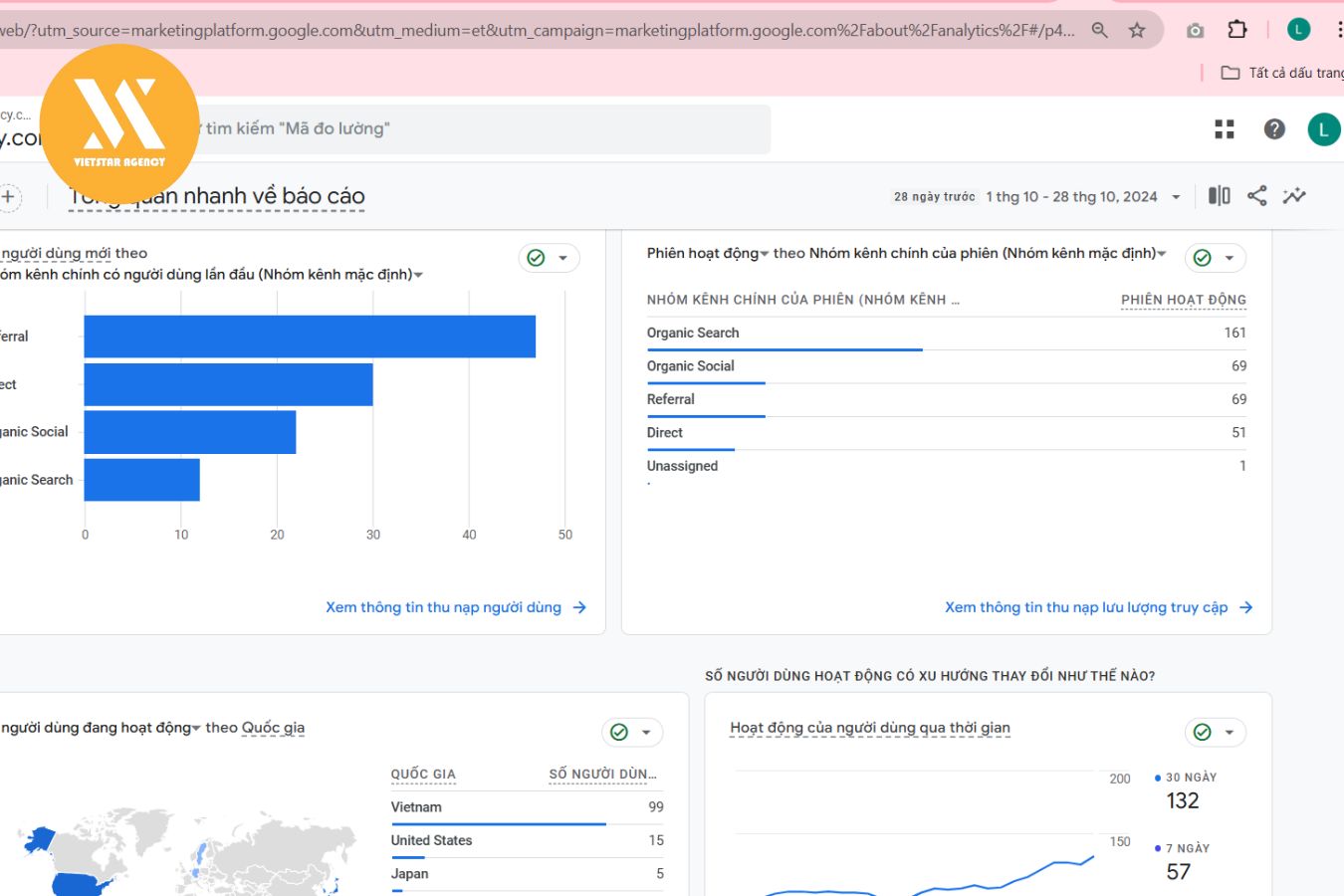
Task: Click the world map thumbnail
Action: point(186,851)
